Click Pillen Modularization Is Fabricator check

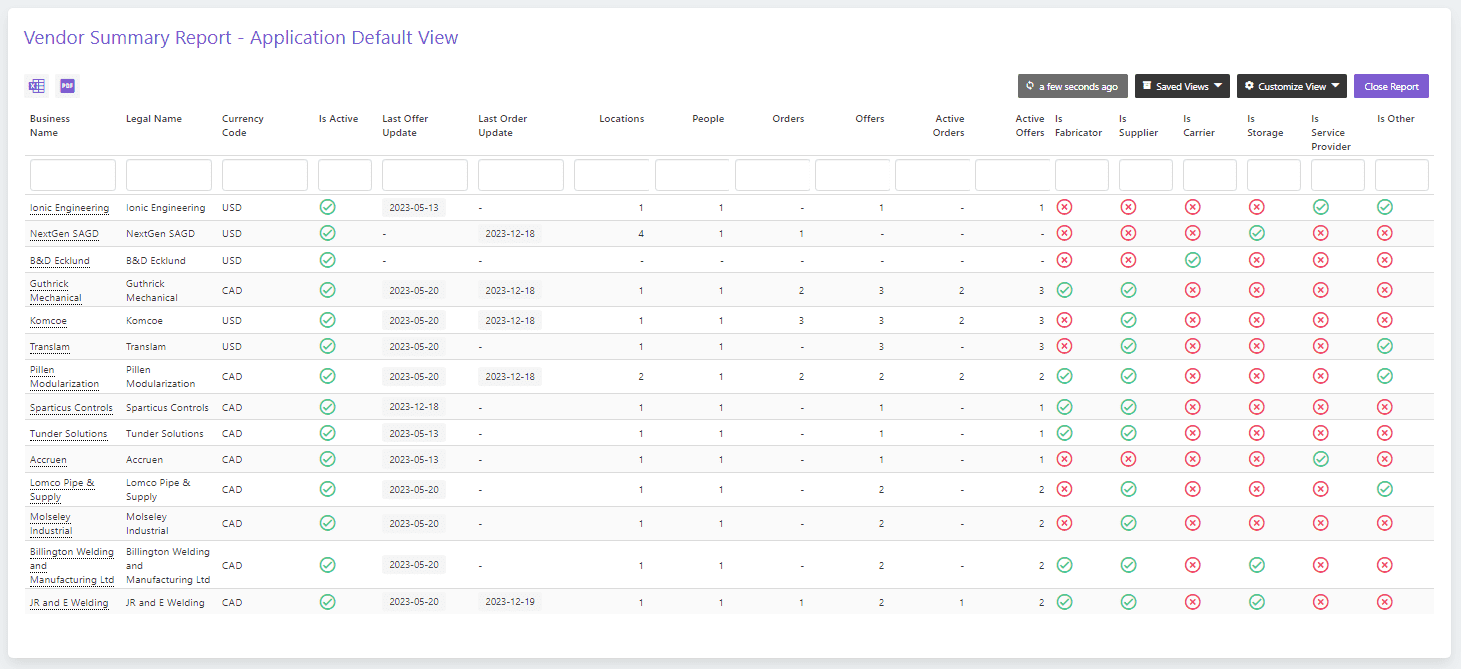[x=1064, y=376]
